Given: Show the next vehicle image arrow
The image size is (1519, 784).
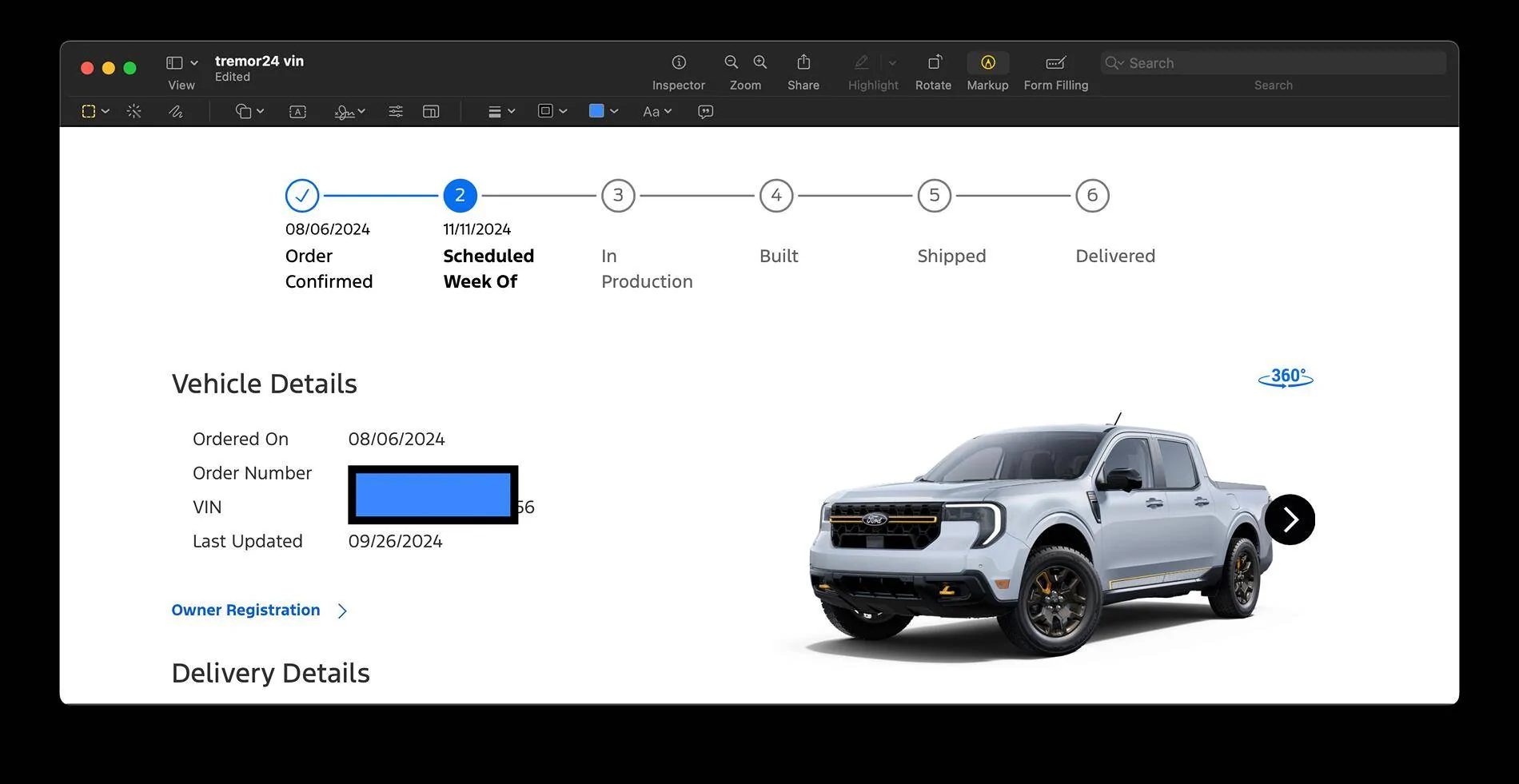Looking at the screenshot, I should 1290,519.
